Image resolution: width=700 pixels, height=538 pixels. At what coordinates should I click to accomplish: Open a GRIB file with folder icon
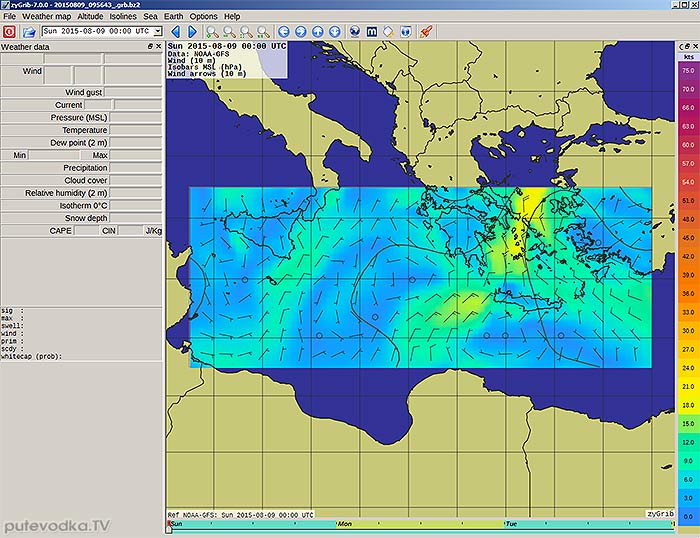(x=29, y=32)
